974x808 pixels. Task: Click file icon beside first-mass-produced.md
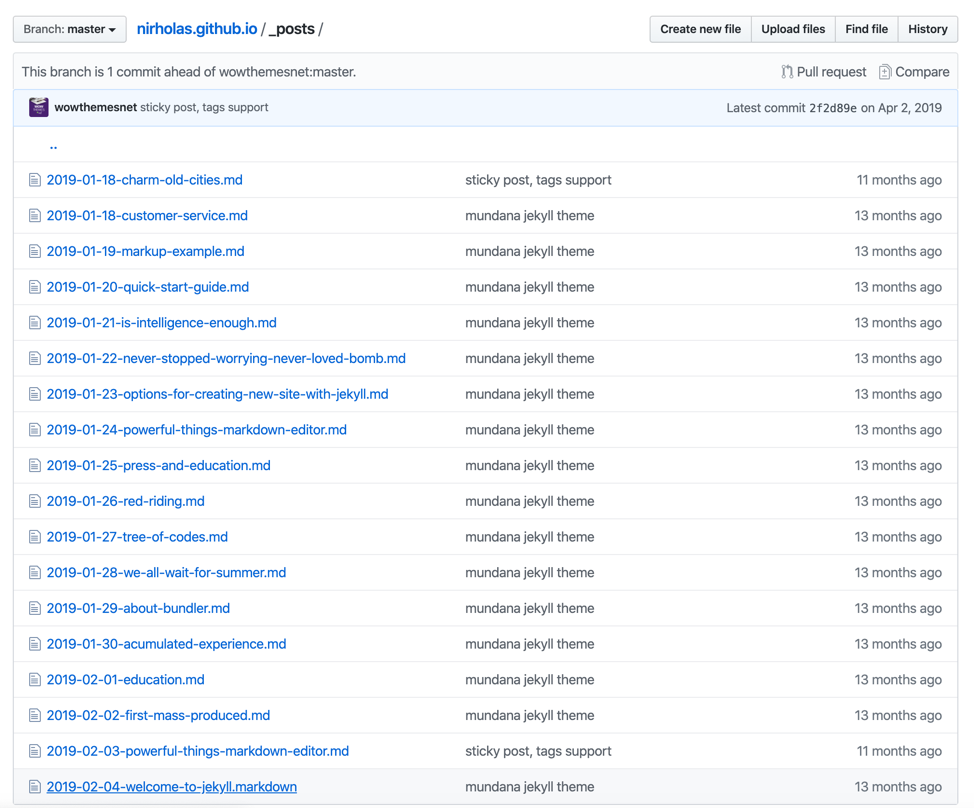tap(35, 715)
